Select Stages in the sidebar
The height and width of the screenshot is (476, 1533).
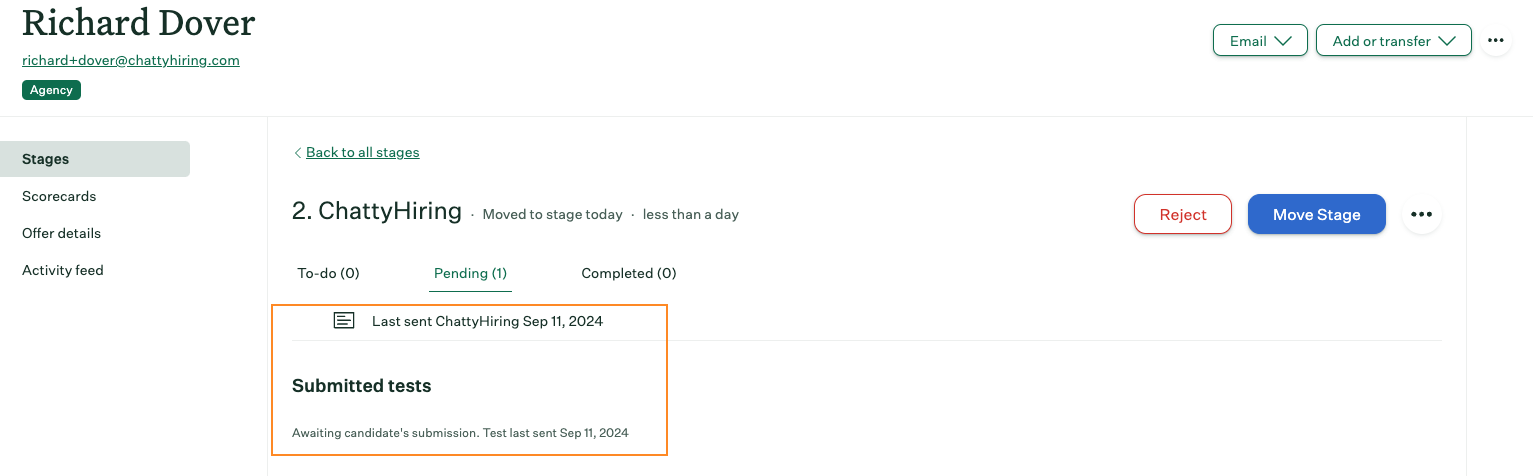point(95,159)
